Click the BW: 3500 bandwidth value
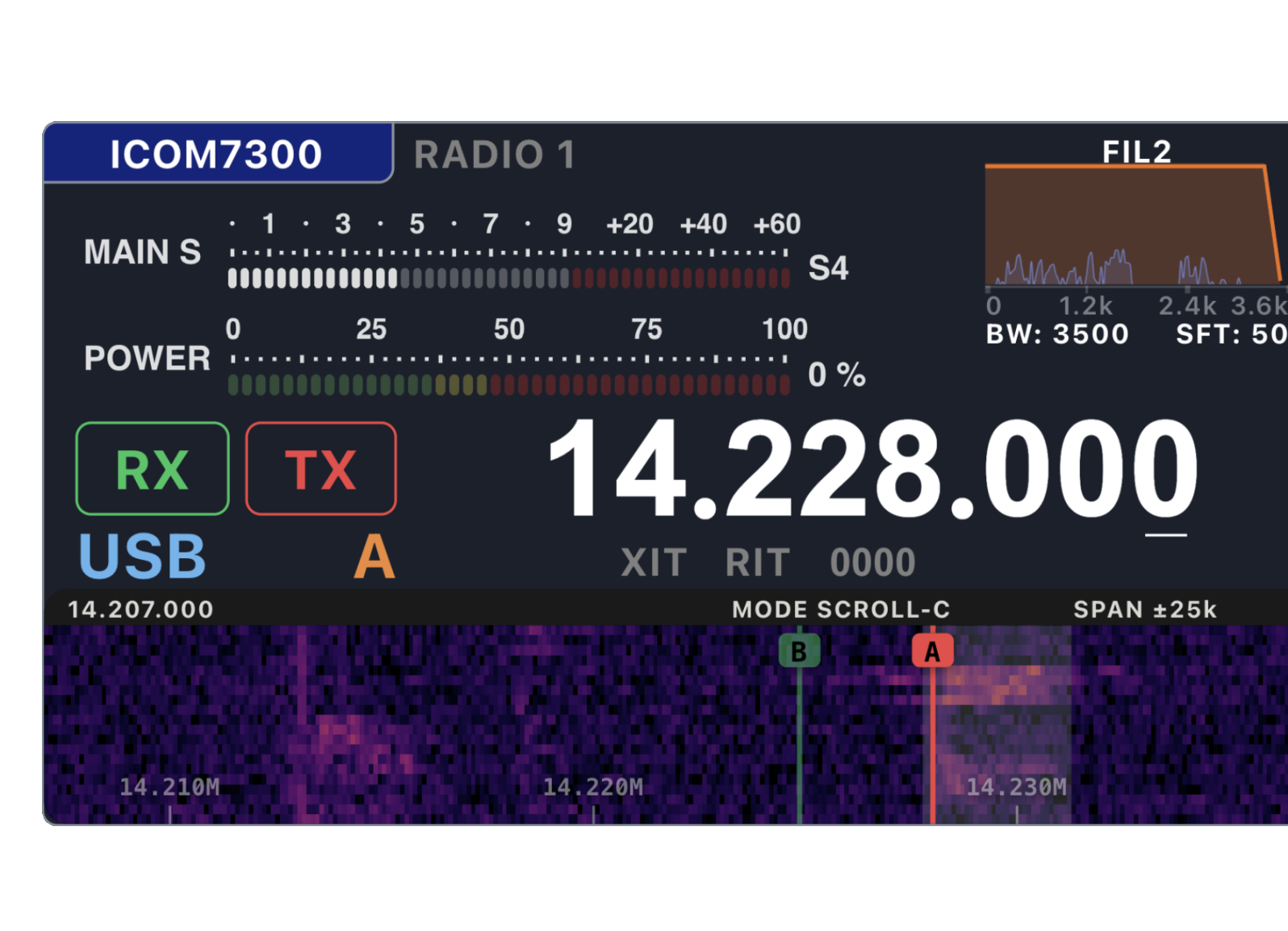1288x931 pixels. [1057, 334]
